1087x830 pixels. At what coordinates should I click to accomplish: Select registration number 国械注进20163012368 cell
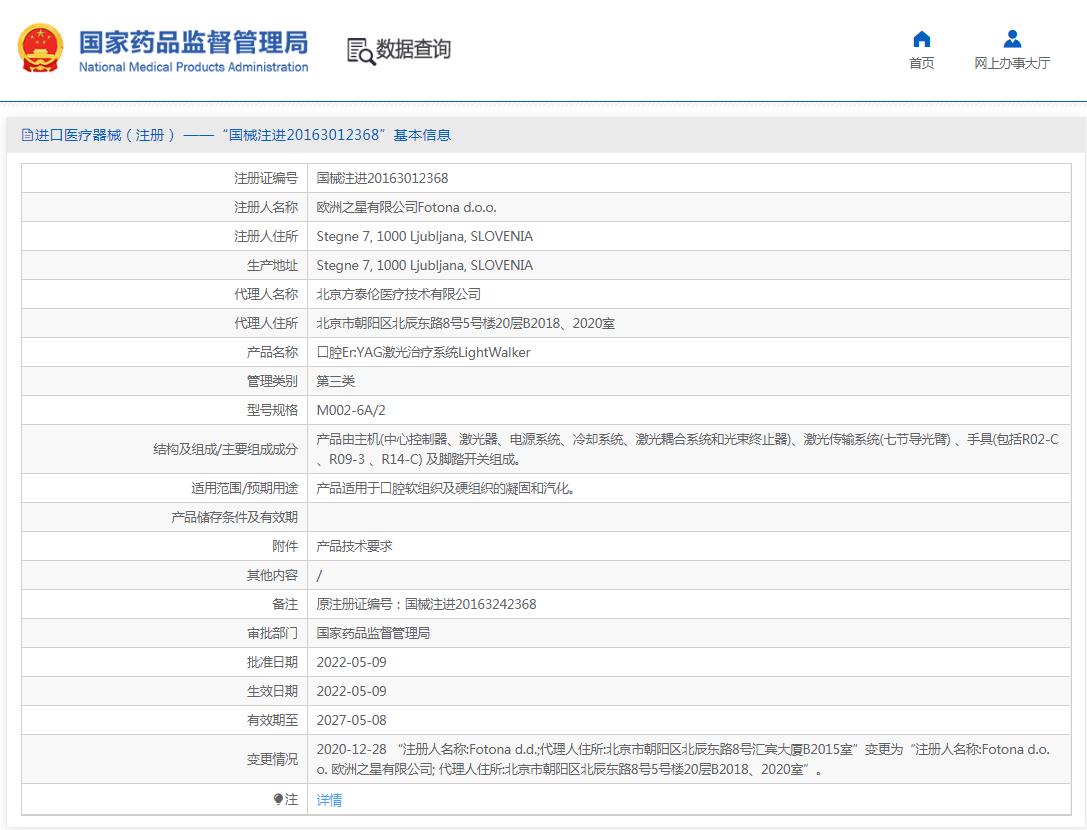point(382,178)
